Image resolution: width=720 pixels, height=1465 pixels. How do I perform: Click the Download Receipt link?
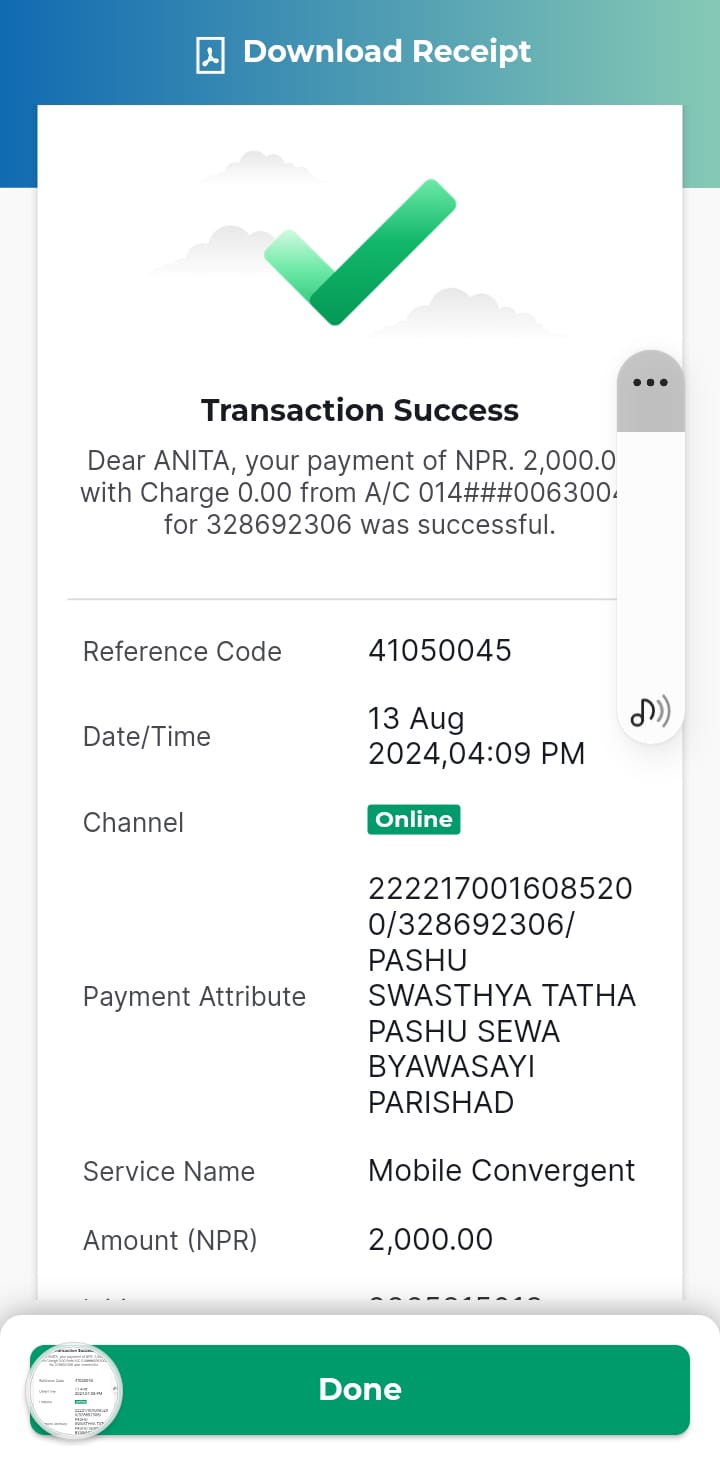[363, 53]
